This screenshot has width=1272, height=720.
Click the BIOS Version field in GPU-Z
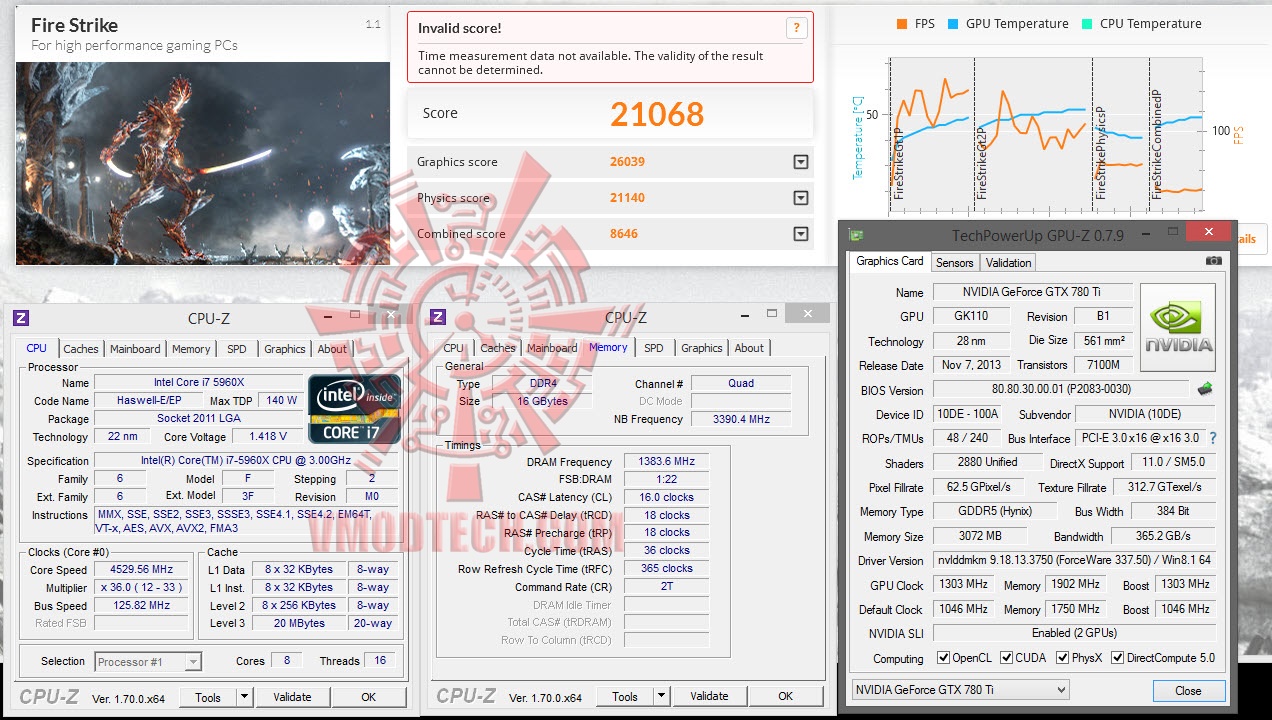(1062, 390)
